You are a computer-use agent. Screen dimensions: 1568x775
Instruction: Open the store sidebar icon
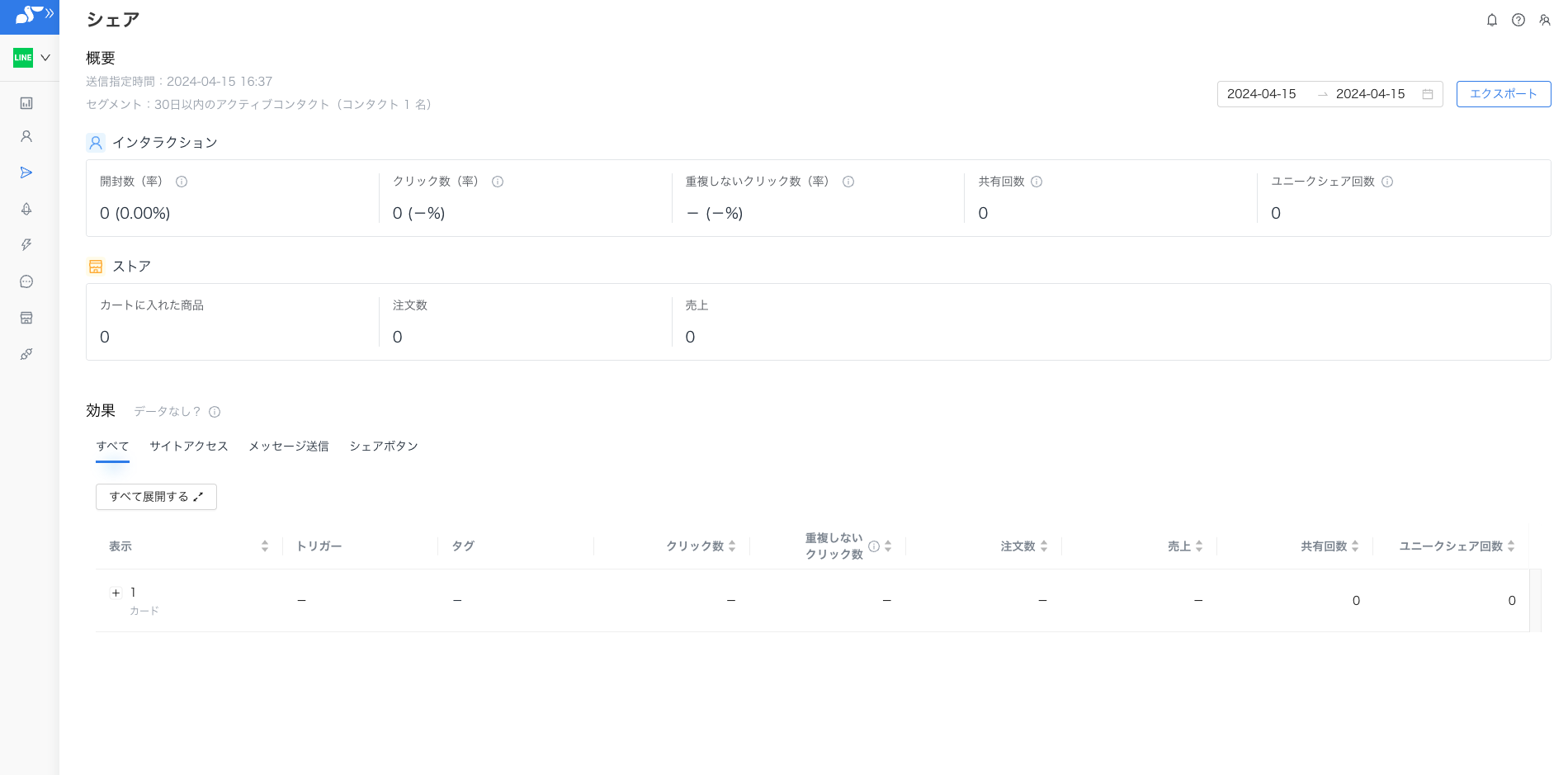26,318
